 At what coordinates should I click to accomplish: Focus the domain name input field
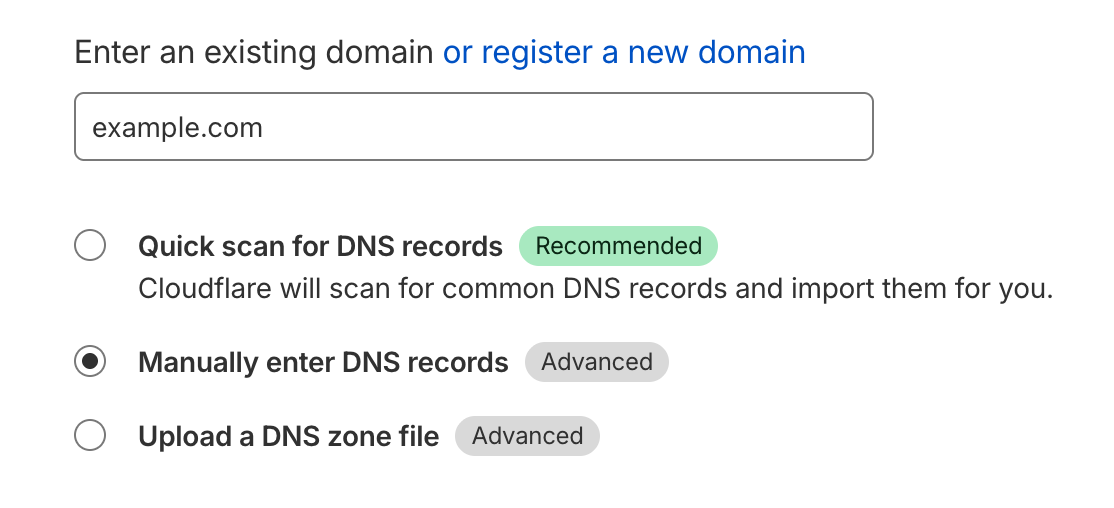click(x=473, y=127)
